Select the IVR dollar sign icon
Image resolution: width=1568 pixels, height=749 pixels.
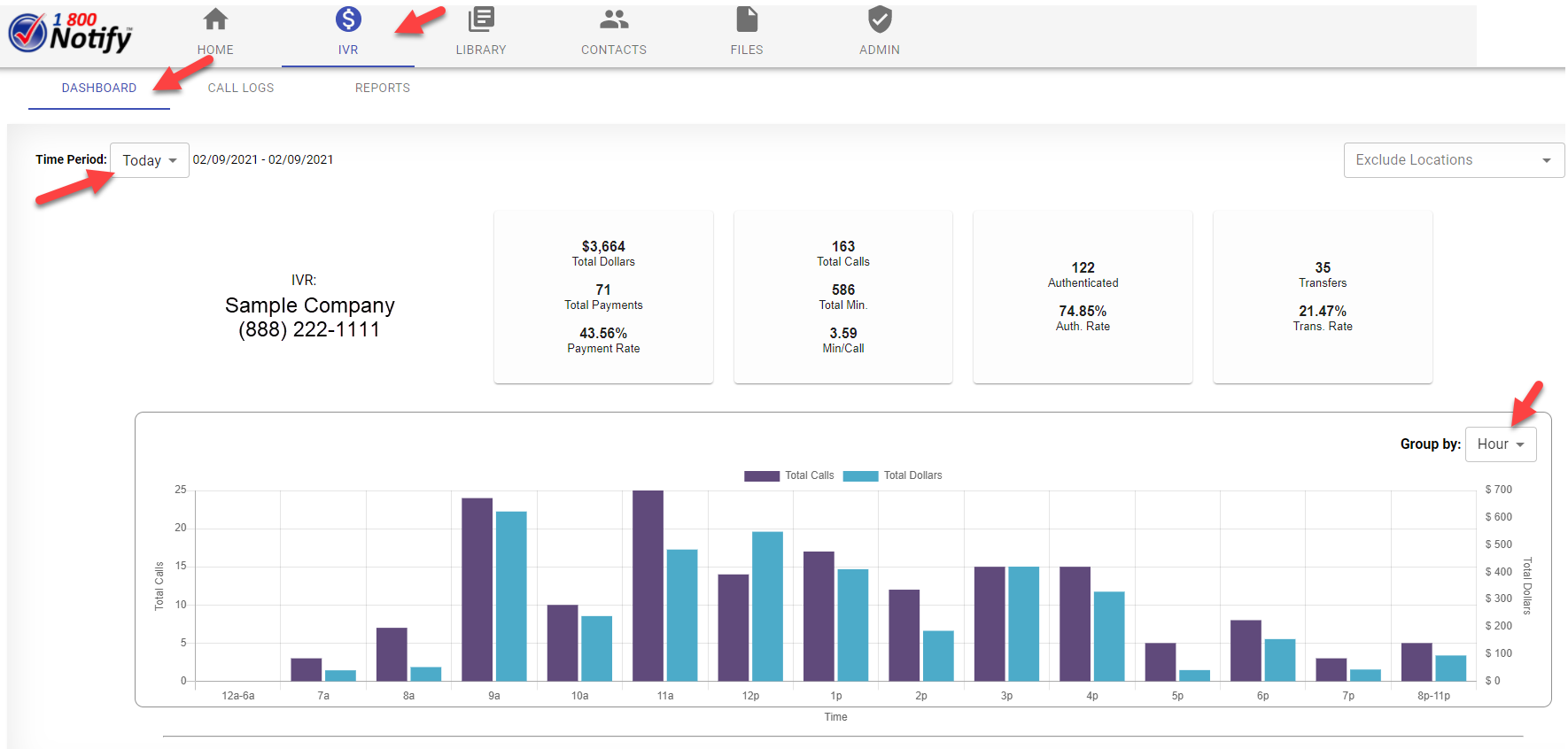(x=348, y=19)
